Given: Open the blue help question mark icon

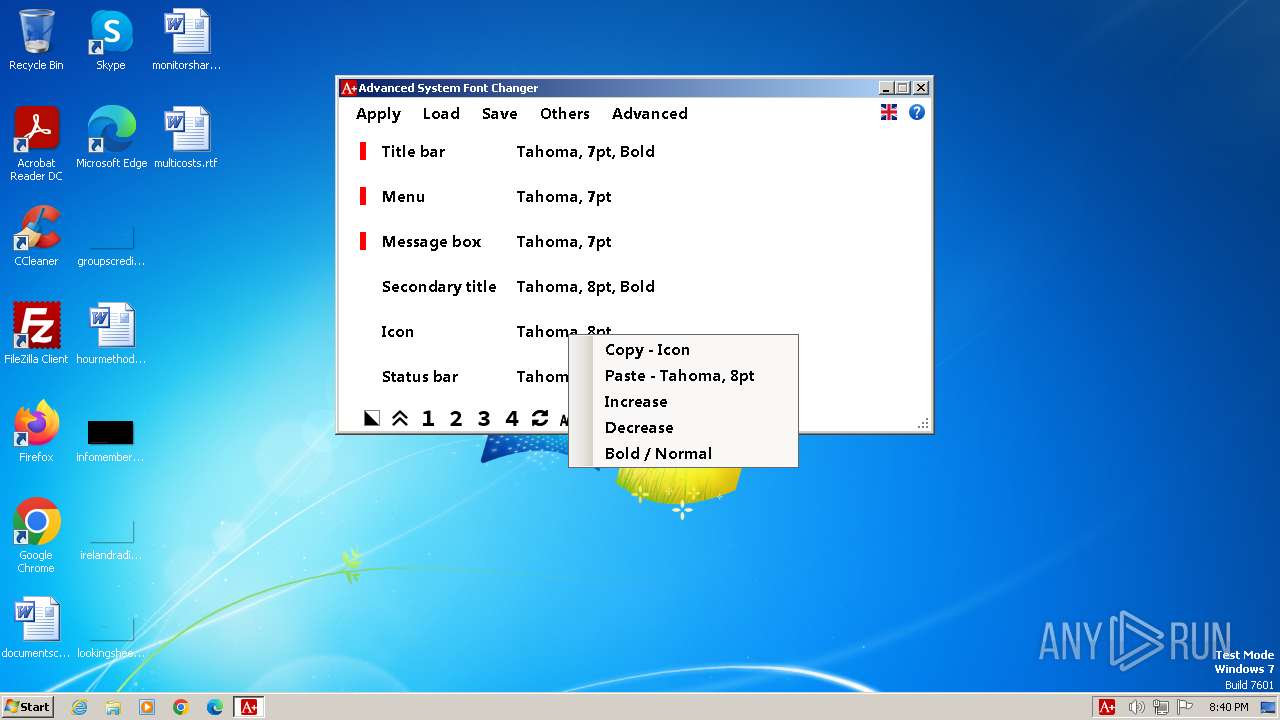Looking at the screenshot, I should coord(916,112).
